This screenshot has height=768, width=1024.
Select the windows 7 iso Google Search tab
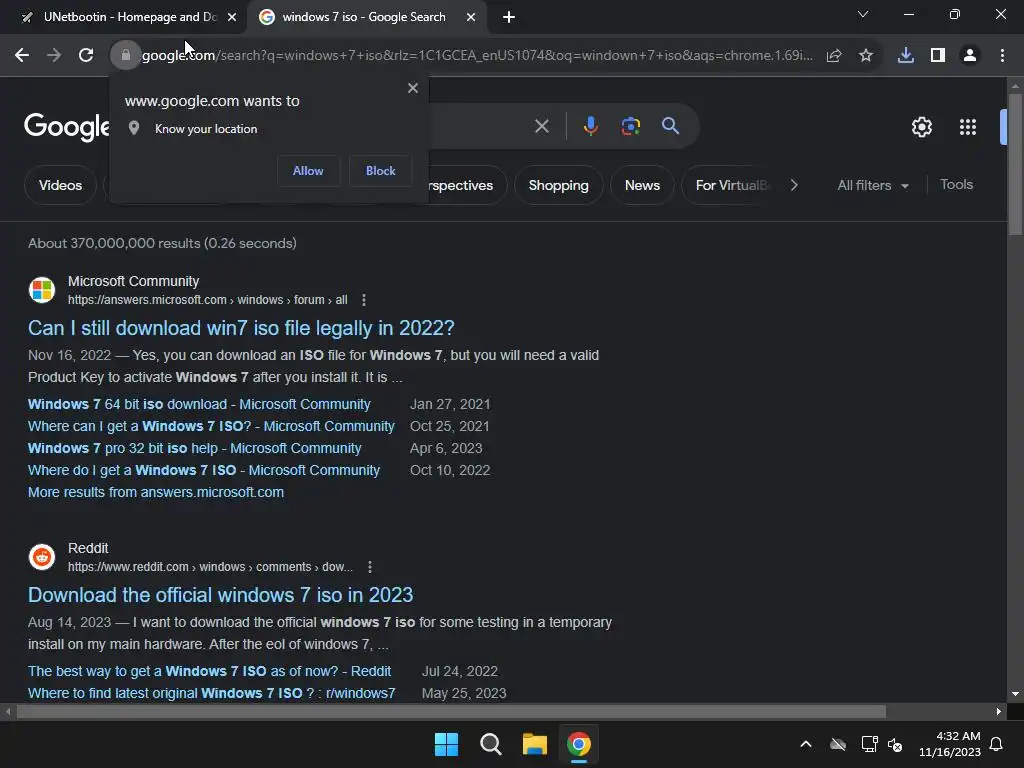[363, 17]
